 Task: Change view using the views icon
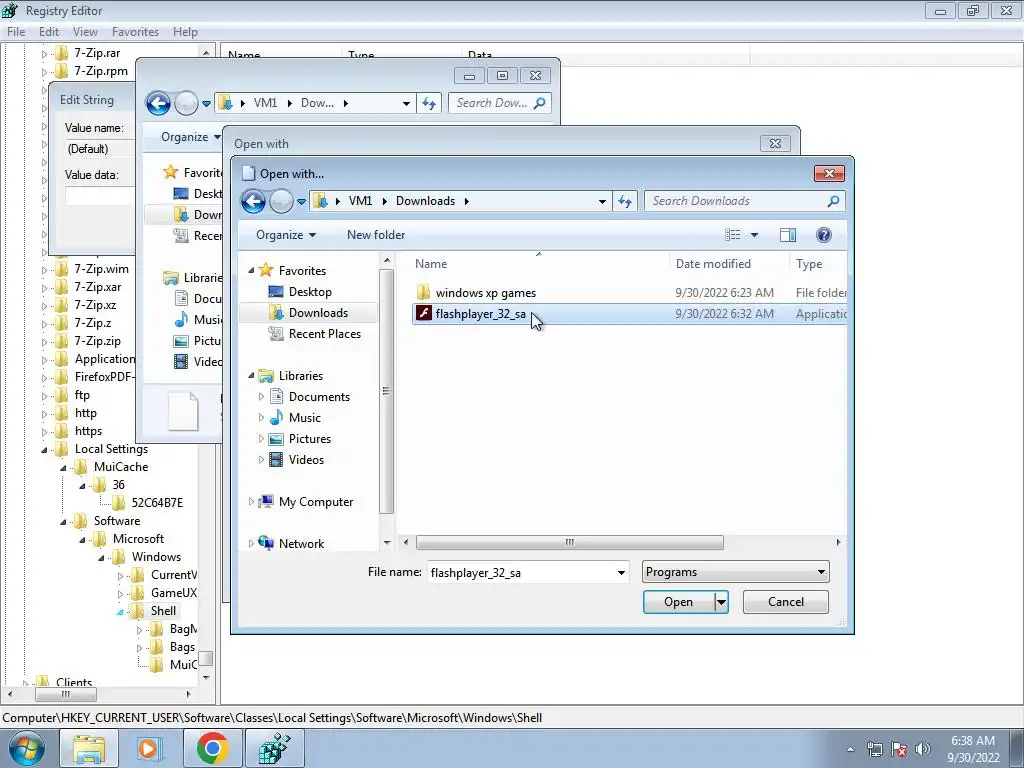point(733,235)
